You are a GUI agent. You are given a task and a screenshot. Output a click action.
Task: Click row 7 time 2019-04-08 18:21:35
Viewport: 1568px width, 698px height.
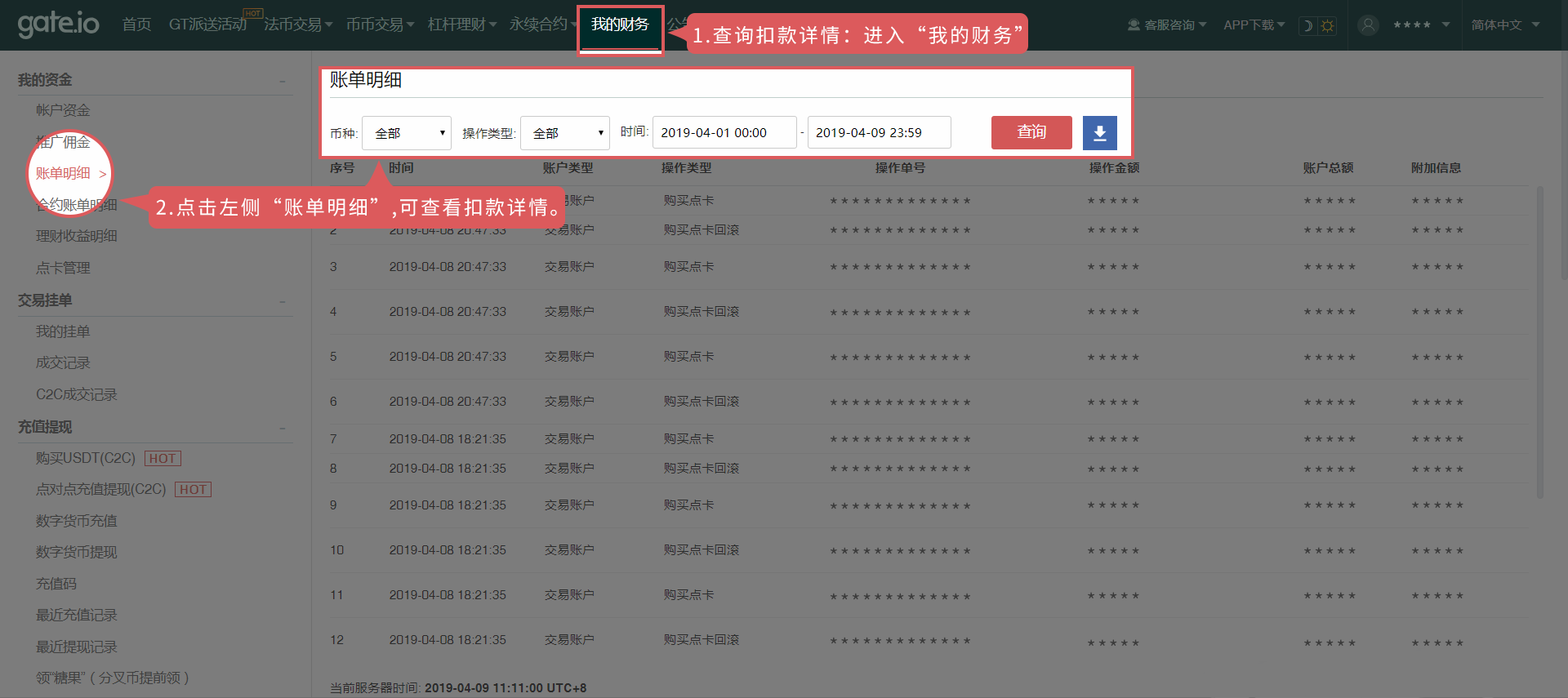448,438
